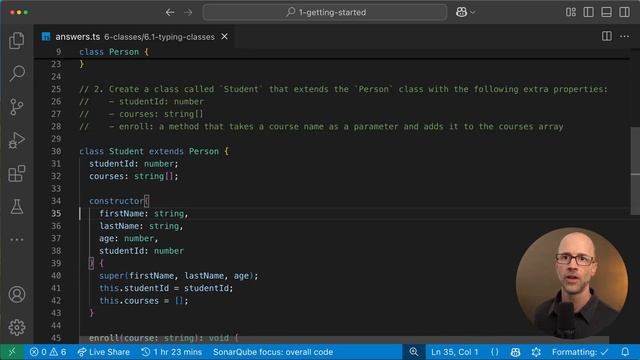Click the this.courses = [] line

pos(144,301)
